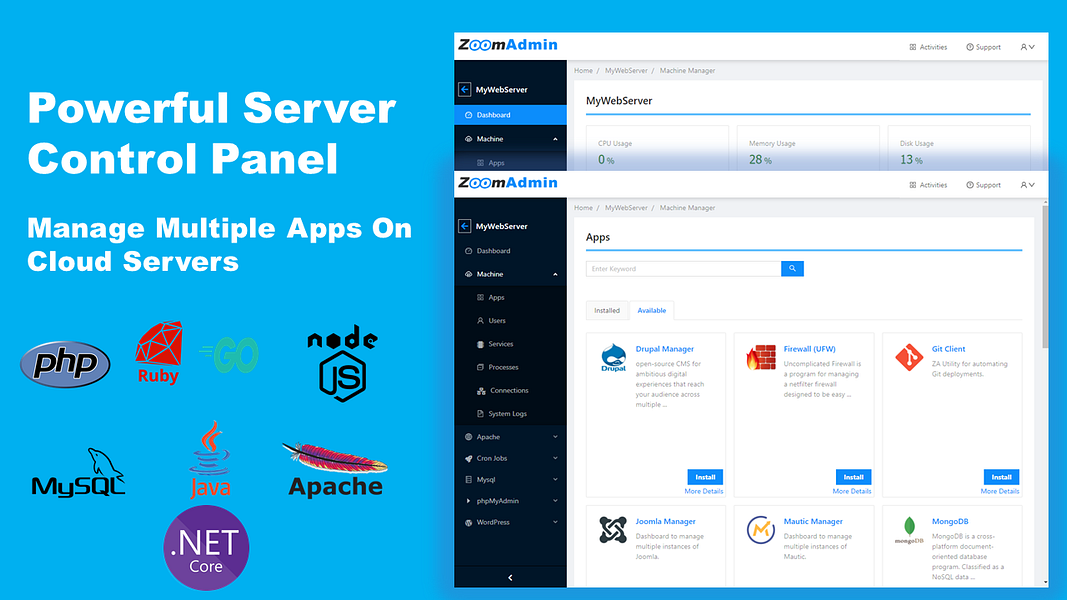Screen dimensions: 1067x600
Task: Click the Disk Usage 13 % value
Action: (x=911, y=160)
